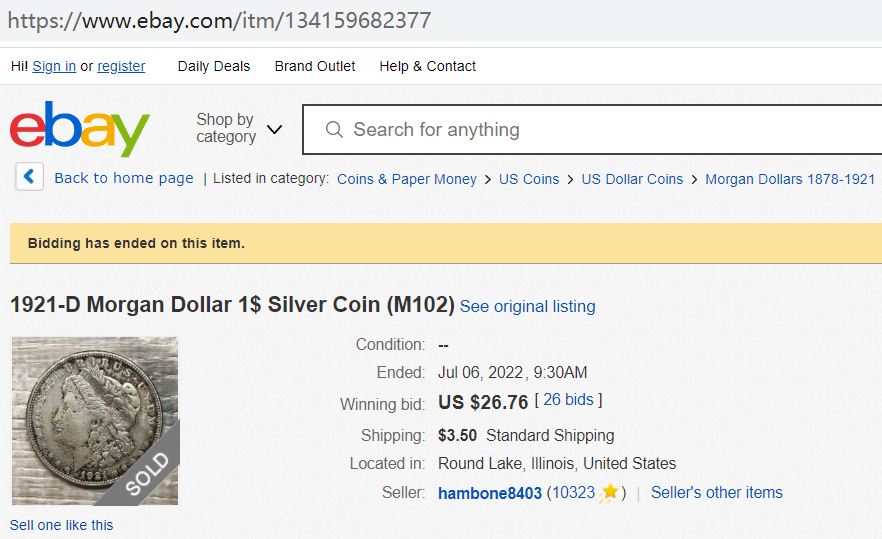Click the search magnifier icon

(x=334, y=130)
